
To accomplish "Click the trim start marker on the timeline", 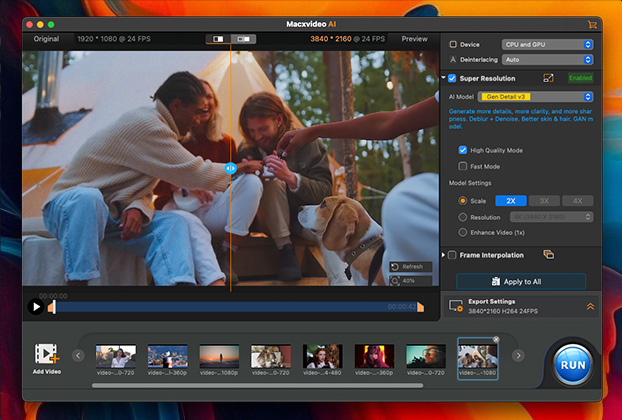I will click(52, 307).
